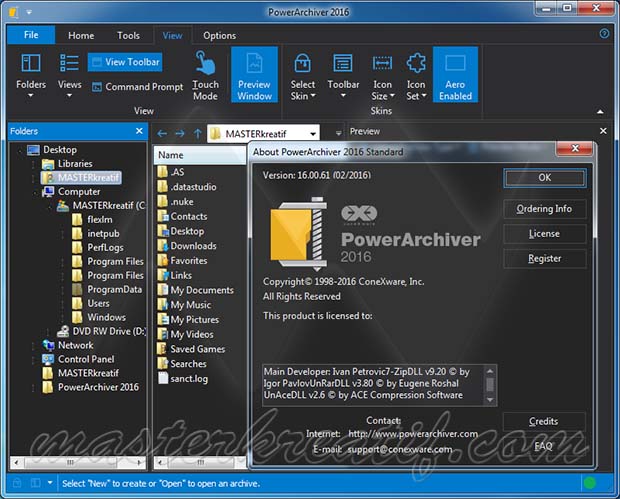Switch to the Options ribbon tab
This screenshot has width=620, height=499.
(x=219, y=36)
